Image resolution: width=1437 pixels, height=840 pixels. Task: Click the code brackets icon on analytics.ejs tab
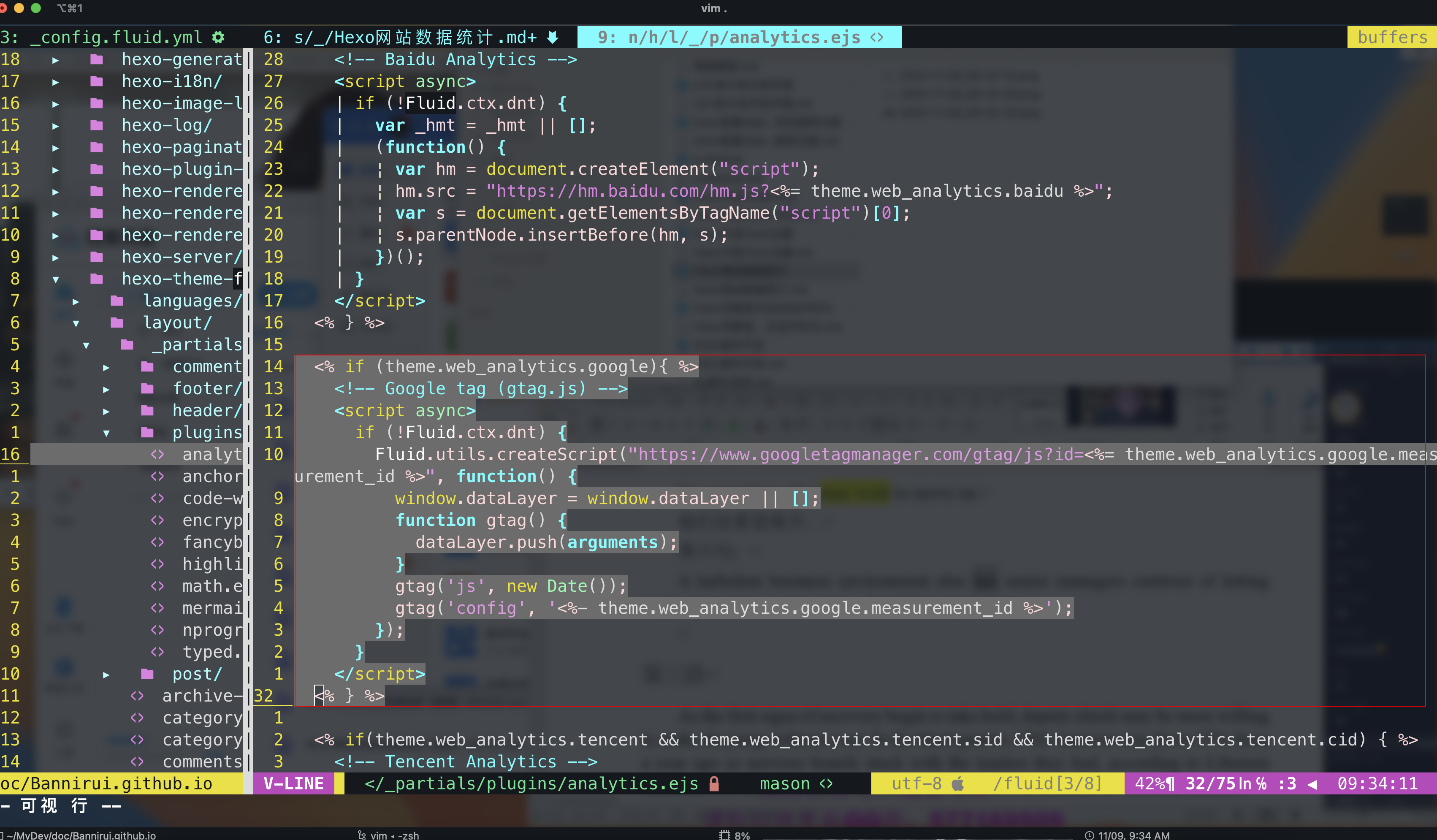point(877,38)
